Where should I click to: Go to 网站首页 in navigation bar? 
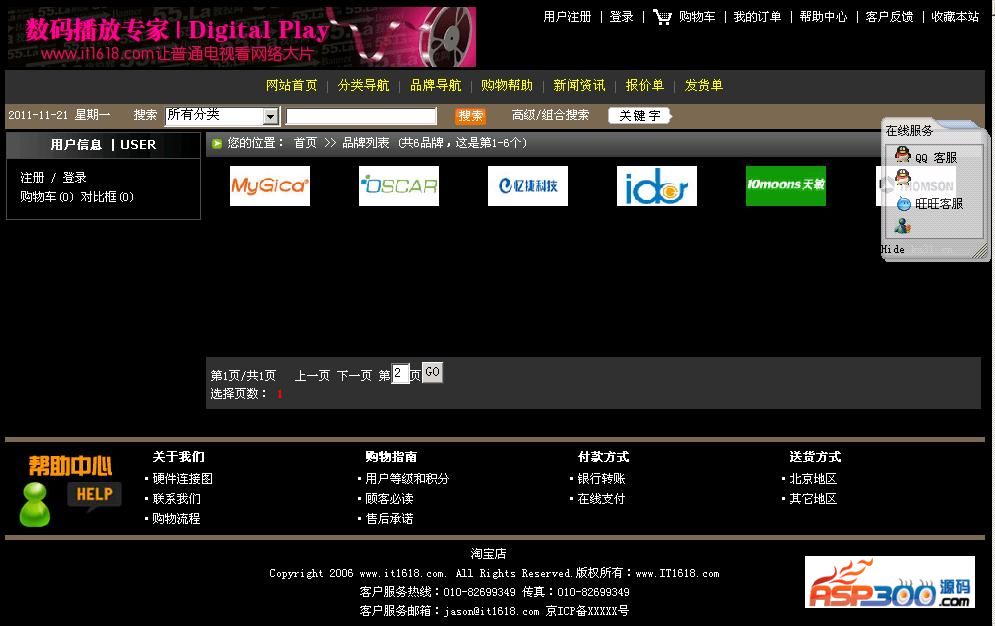coord(291,85)
